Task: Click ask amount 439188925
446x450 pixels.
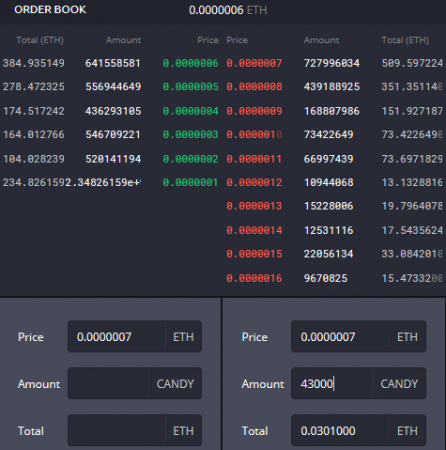Action: coord(332,87)
